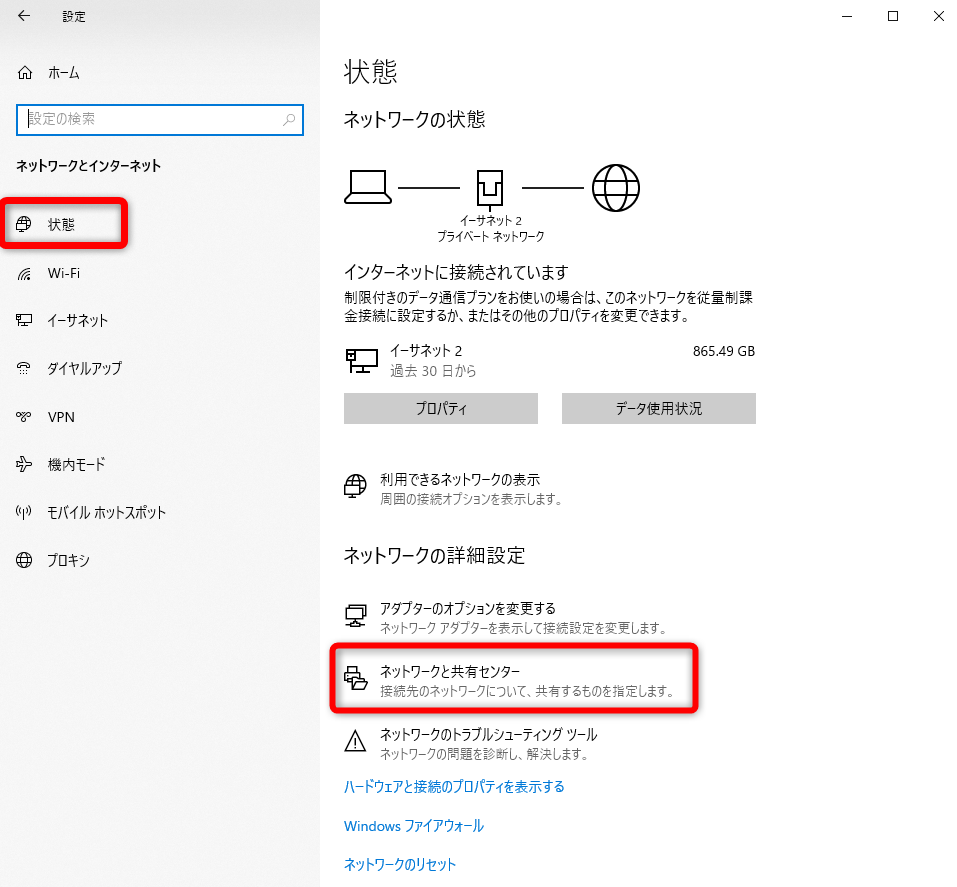This screenshot has width=957, height=887.
Task: Go to ホーム in settings
Action: tap(64, 73)
